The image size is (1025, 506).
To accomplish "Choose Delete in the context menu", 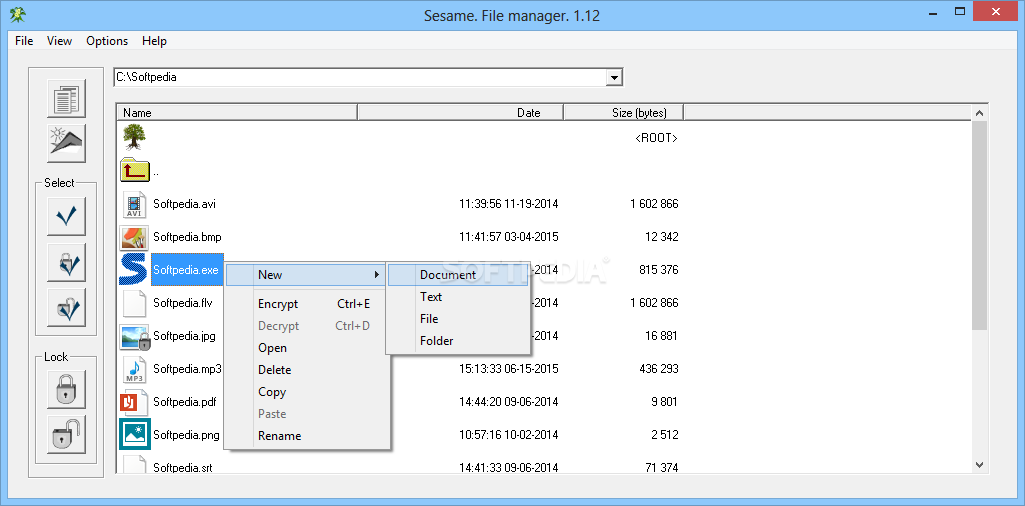I will 307,370.
